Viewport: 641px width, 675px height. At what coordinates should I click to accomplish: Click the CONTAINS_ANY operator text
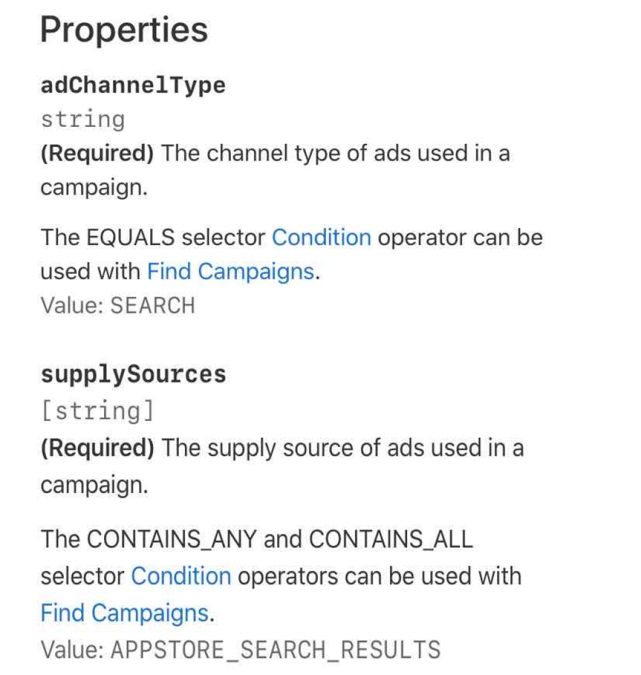[x=172, y=539]
